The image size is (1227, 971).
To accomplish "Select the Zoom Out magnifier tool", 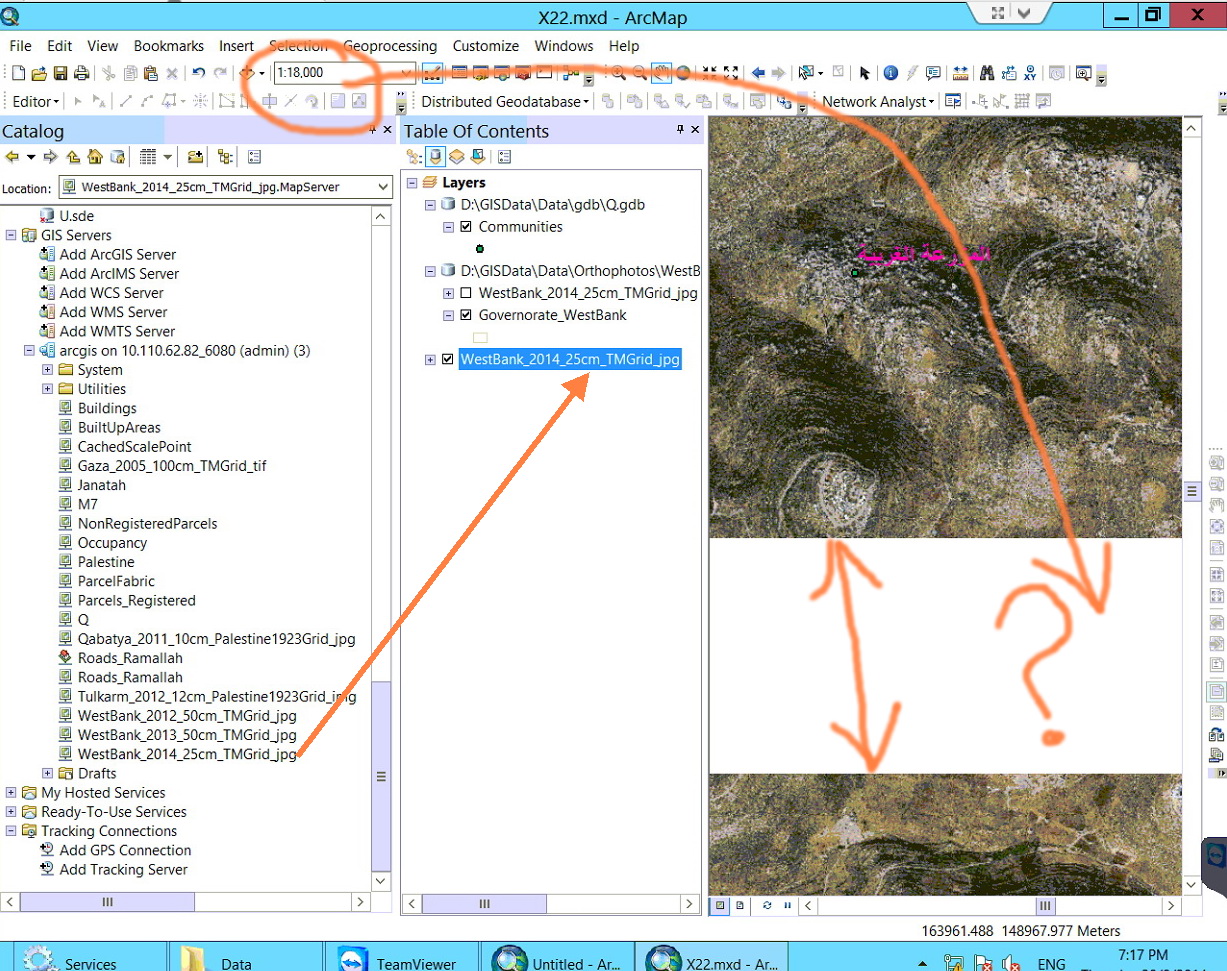I will [640, 73].
